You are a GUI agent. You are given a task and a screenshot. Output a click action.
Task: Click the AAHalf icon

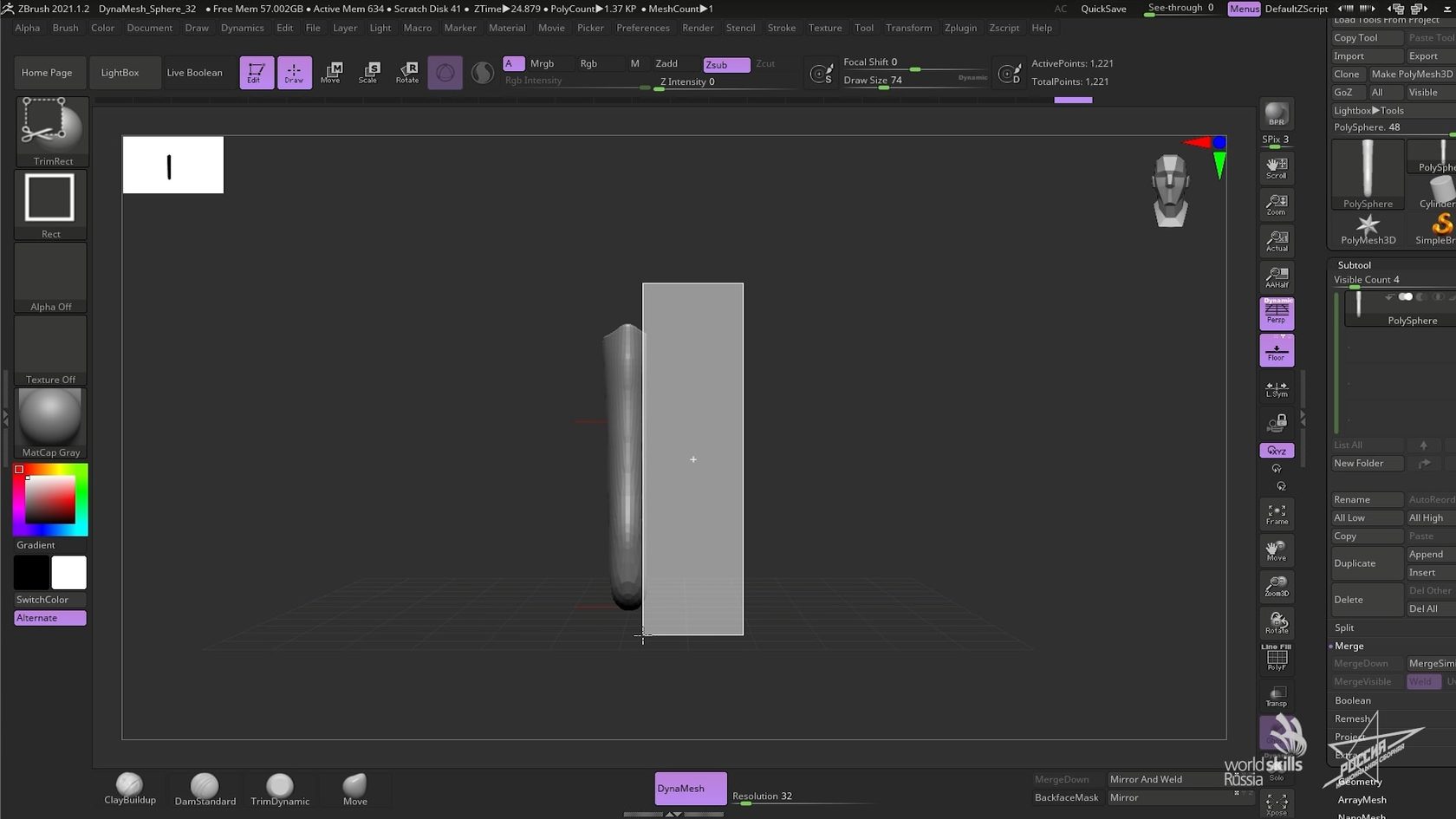coord(1277,277)
